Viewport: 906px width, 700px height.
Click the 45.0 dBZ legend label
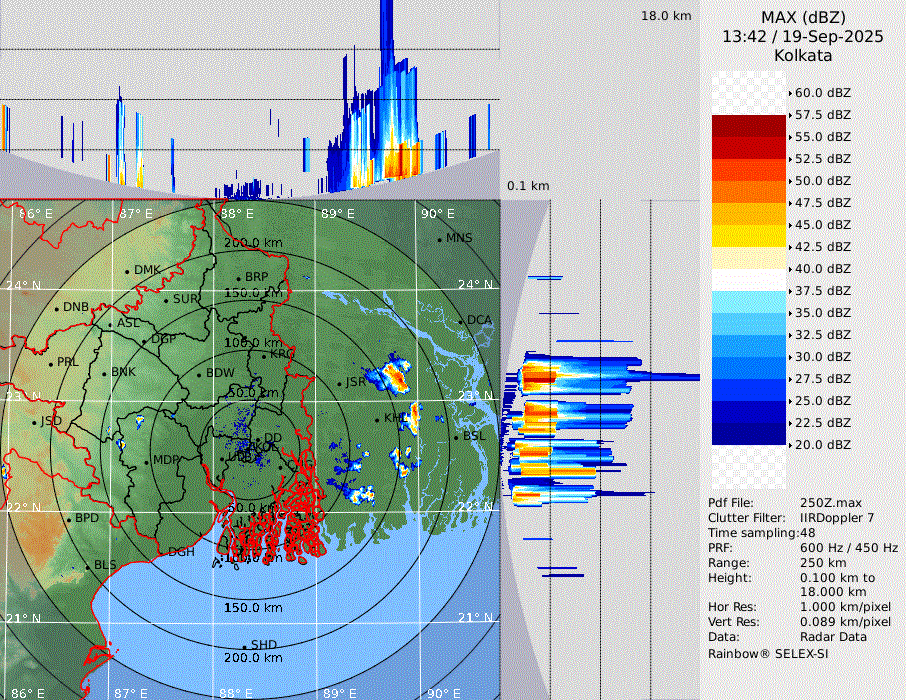pos(822,225)
